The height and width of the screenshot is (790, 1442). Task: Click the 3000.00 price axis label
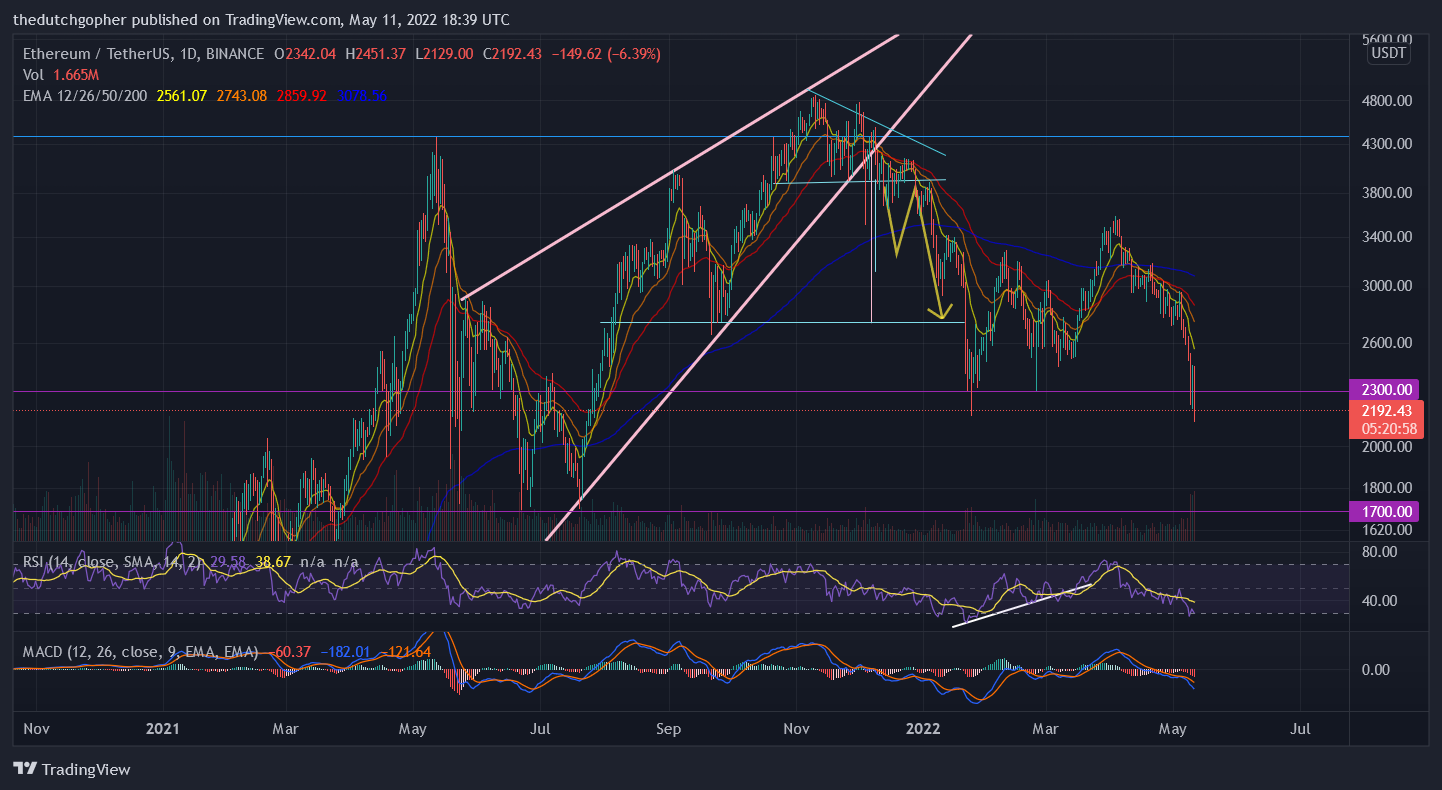1385,285
